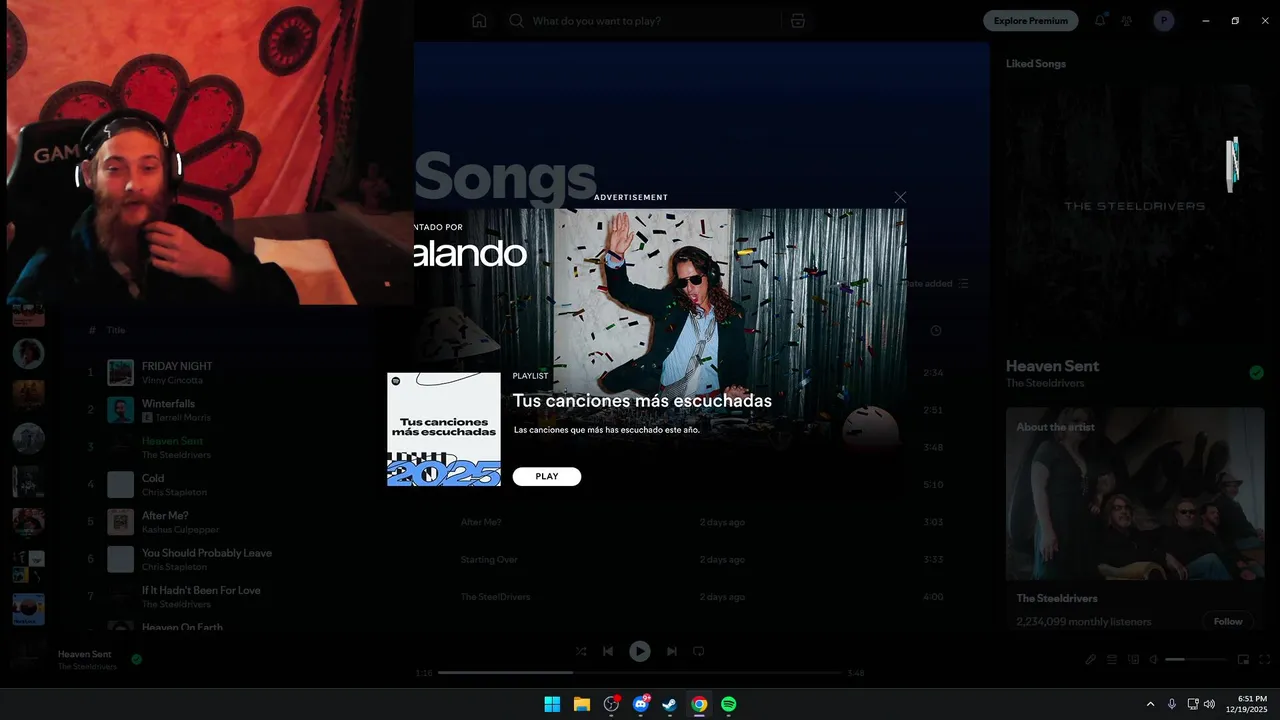Open Friend Activity icon next to bell
The width and height of the screenshot is (1280, 720).
[x=1127, y=20]
